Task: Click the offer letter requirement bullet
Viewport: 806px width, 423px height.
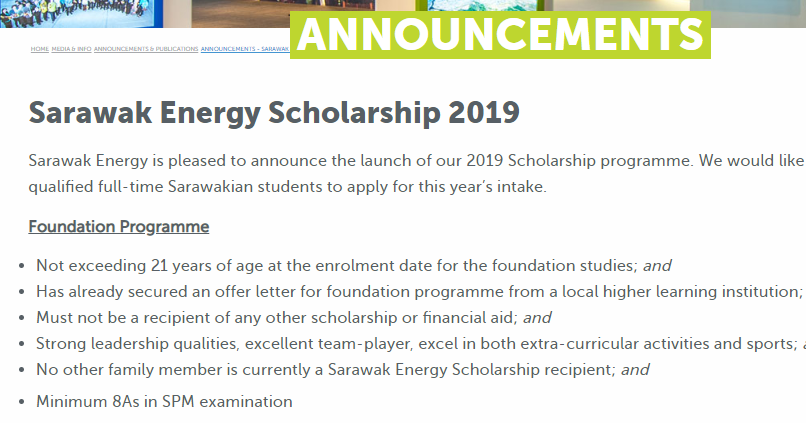Action: [420, 292]
